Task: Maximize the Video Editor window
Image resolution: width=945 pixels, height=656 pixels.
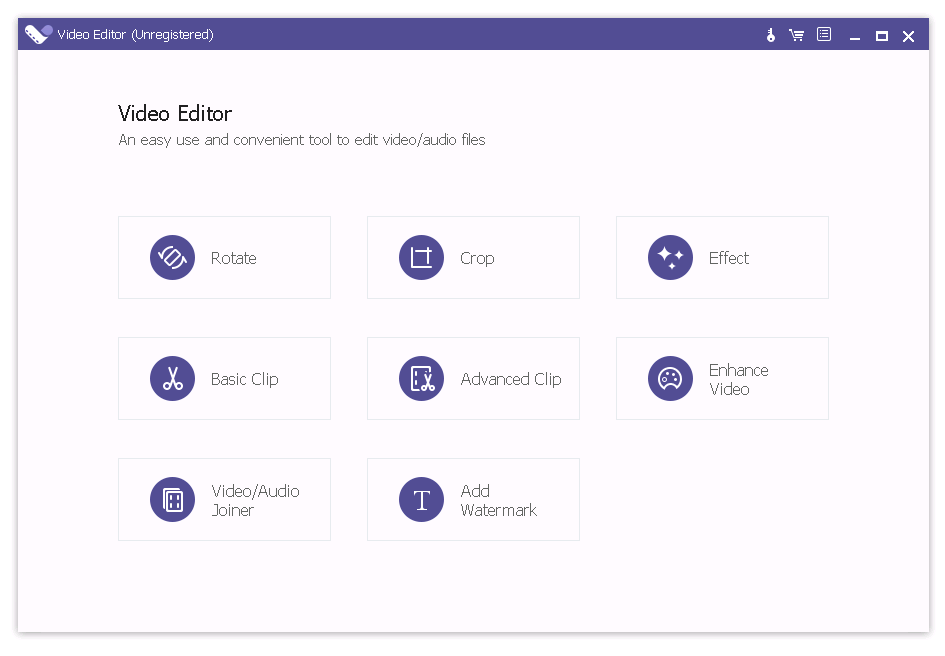Action: tap(881, 36)
